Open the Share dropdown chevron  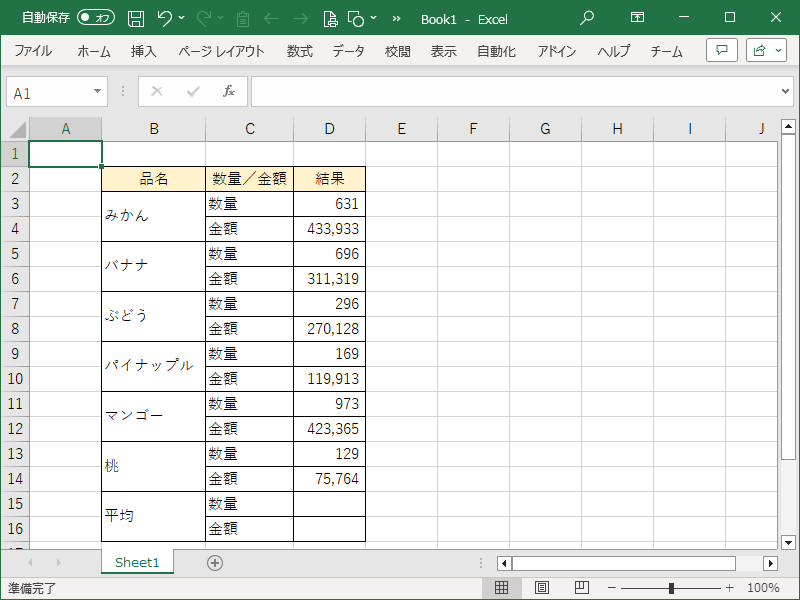(x=778, y=50)
